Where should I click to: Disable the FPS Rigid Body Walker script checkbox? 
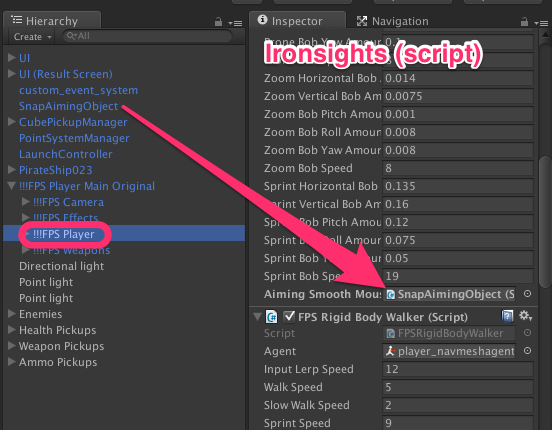click(289, 317)
